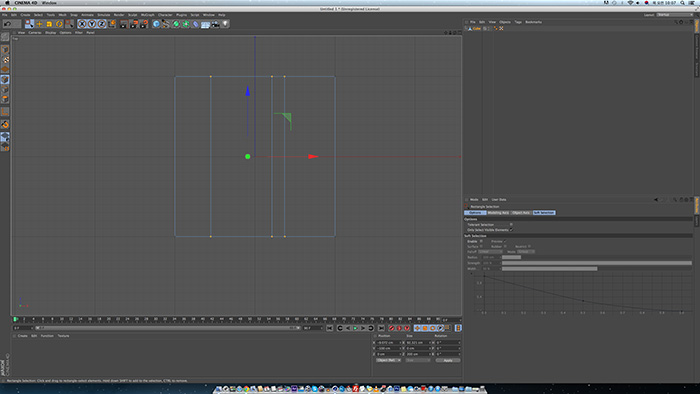
Task: Switch to Modeling Axis tab
Action: click(498, 213)
